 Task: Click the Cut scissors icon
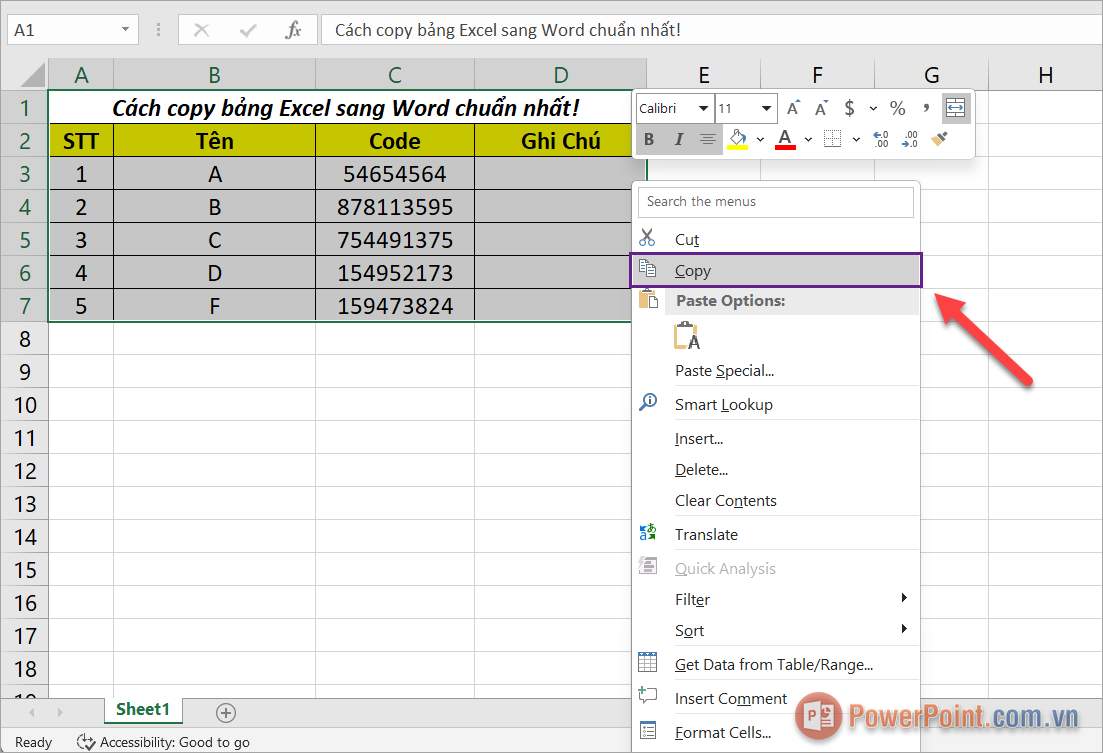(647, 238)
